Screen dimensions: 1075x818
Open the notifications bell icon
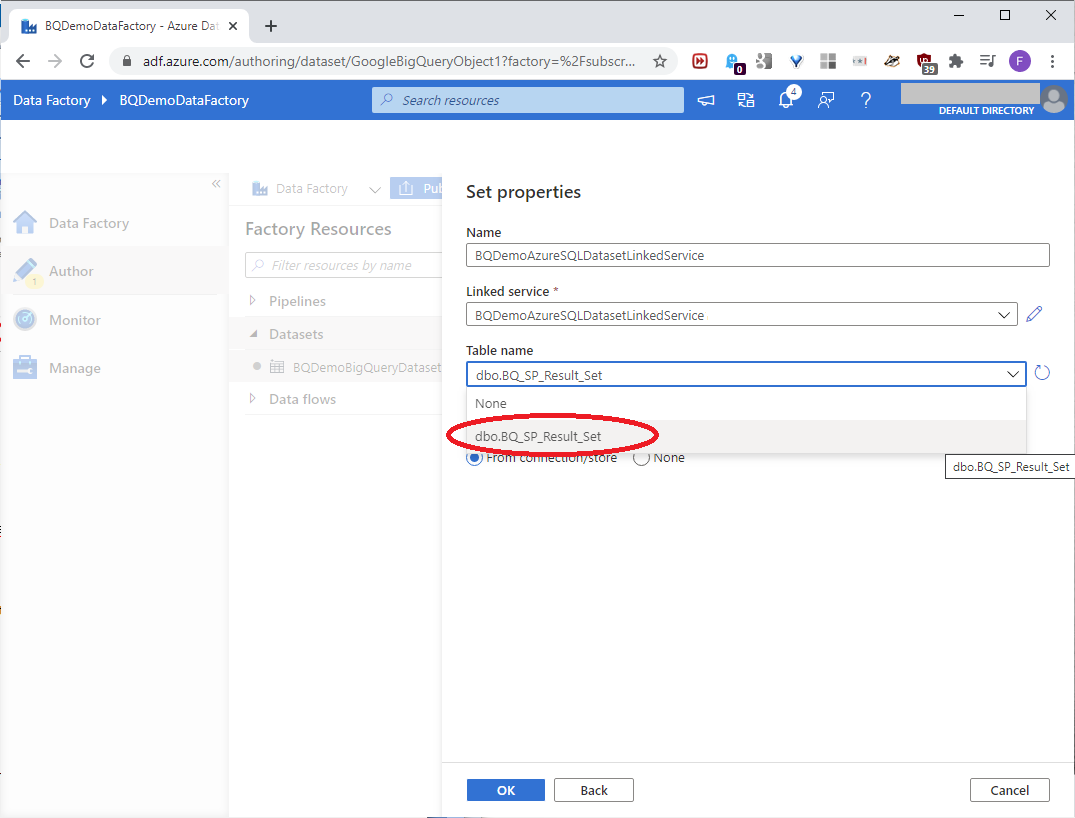click(787, 100)
